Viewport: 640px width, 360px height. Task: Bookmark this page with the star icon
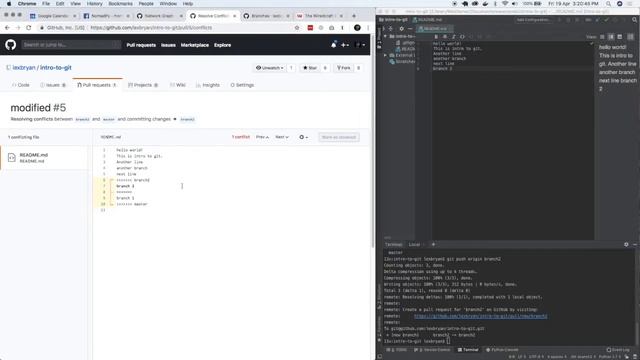(x=297, y=28)
